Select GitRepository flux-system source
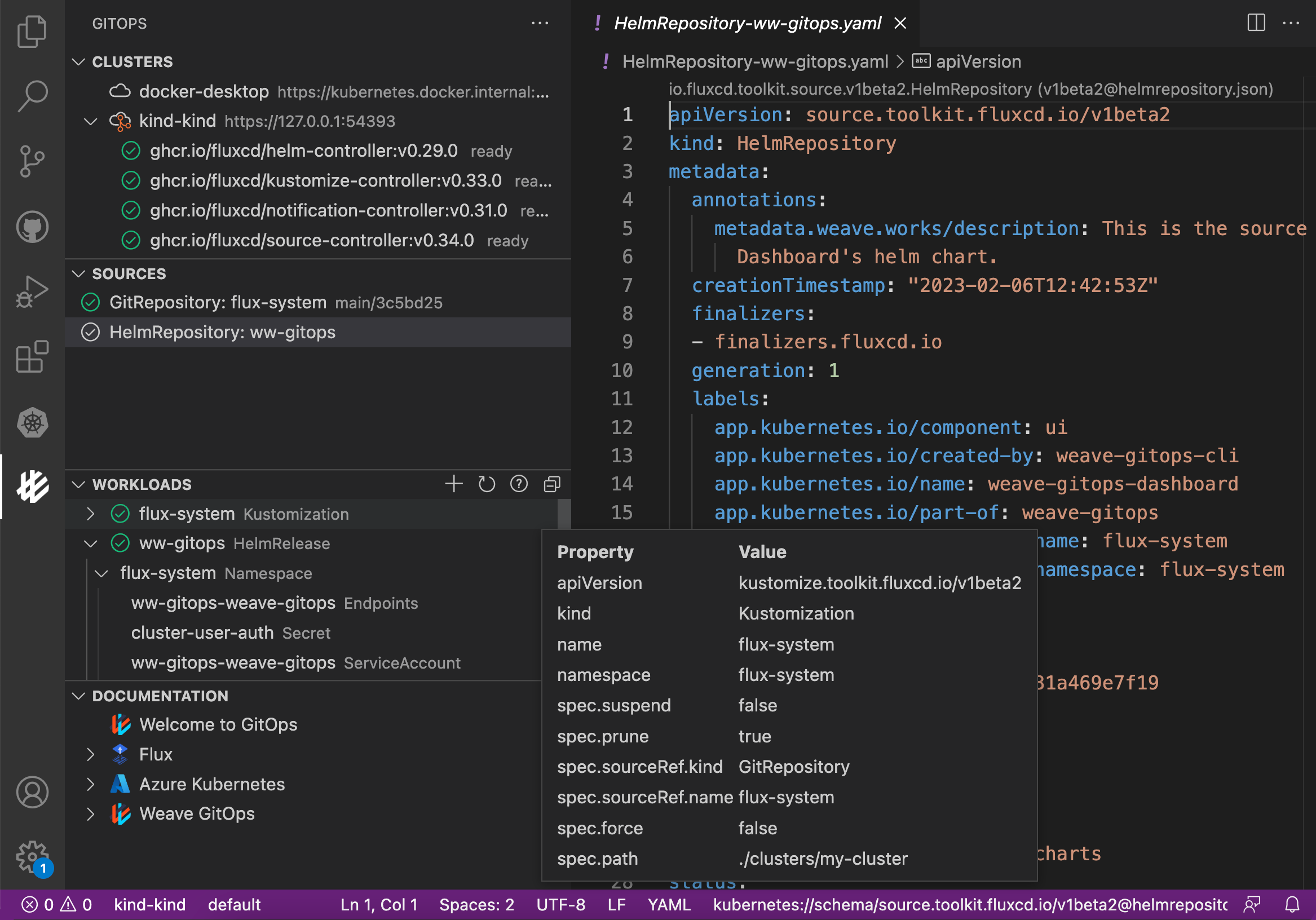Screen dimensions: 1316x920 click(x=218, y=302)
